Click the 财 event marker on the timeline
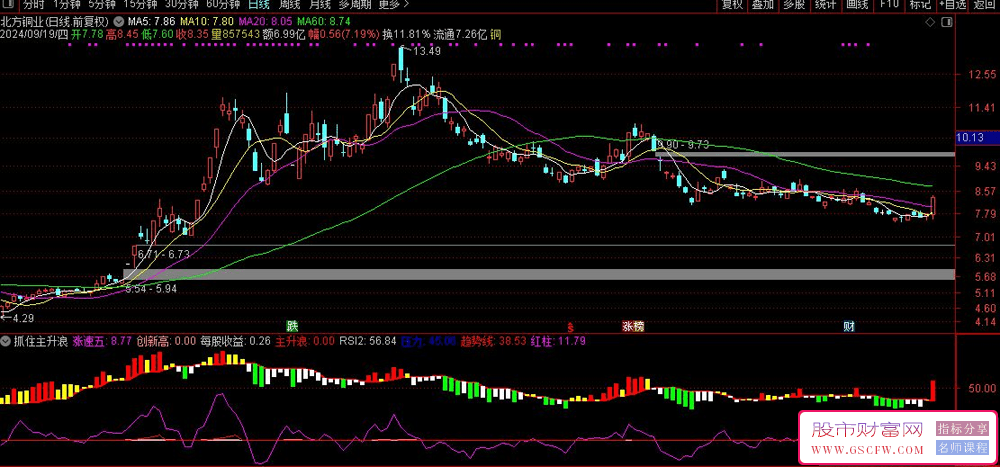This screenshot has height=467, width=1000. click(849, 326)
